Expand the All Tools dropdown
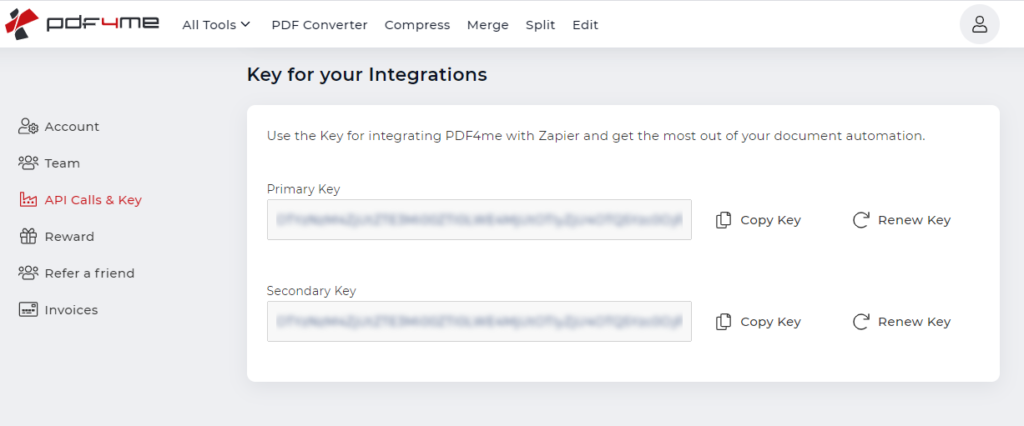Image resolution: width=1024 pixels, height=426 pixels. pyautogui.click(x=216, y=25)
